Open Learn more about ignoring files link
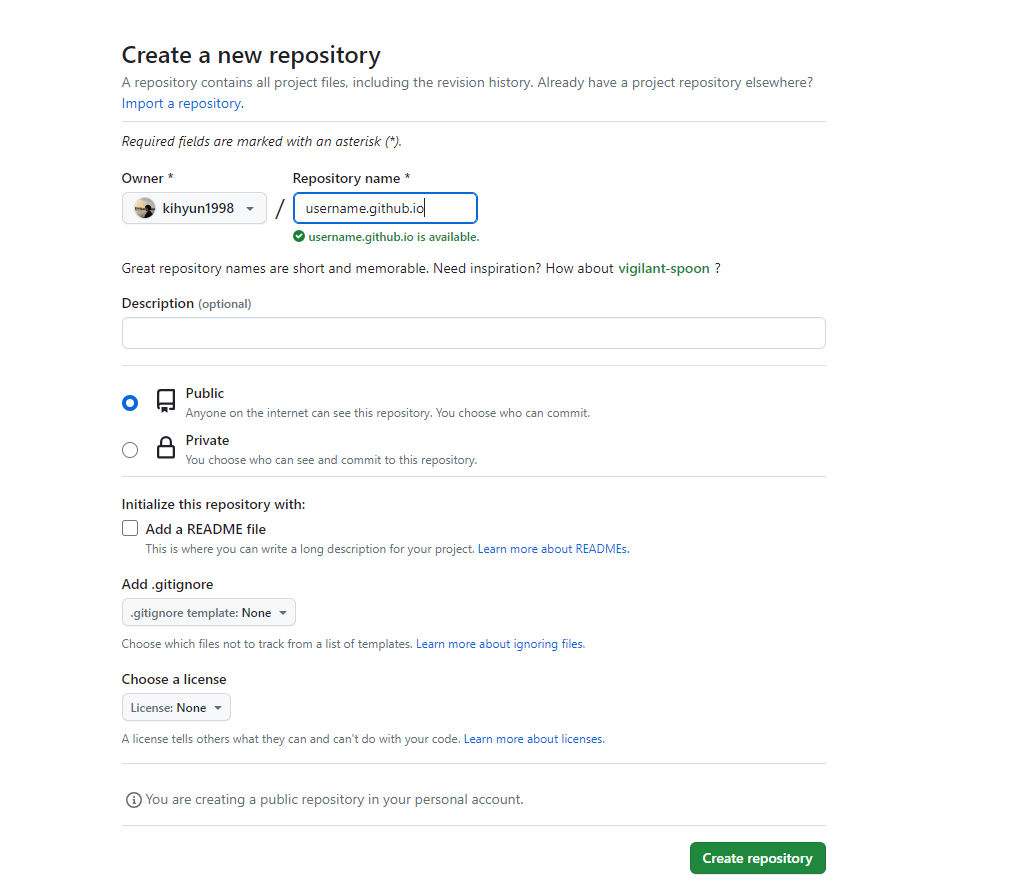 point(500,644)
